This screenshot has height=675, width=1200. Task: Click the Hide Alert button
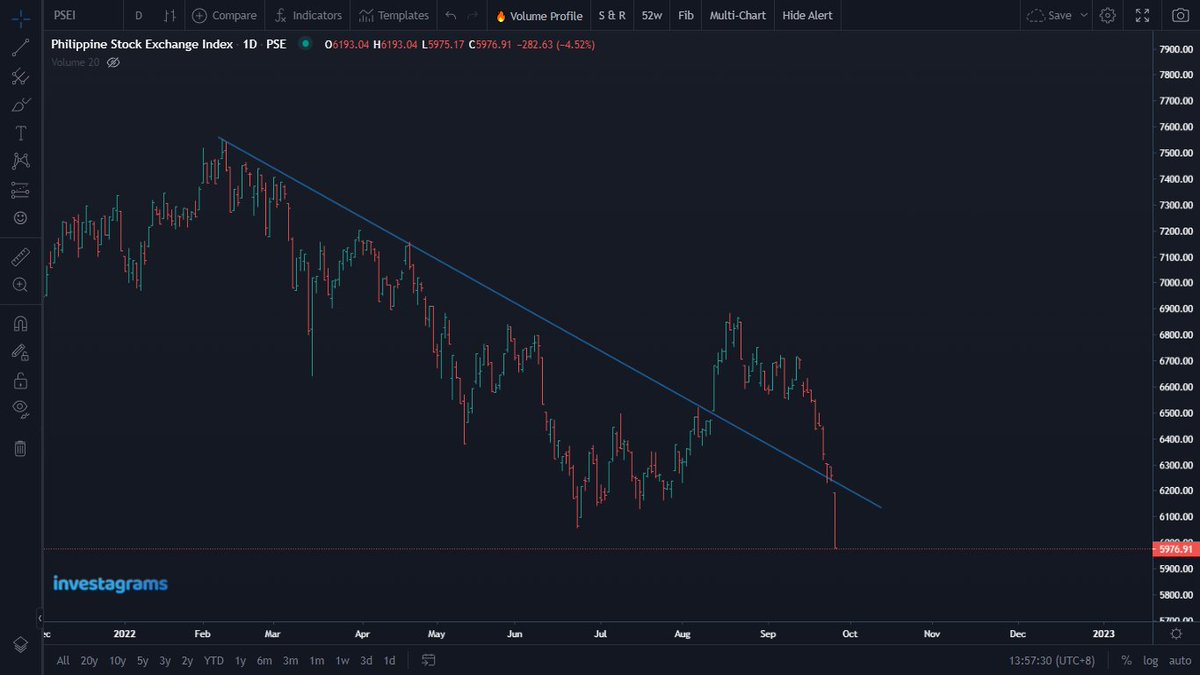807,15
